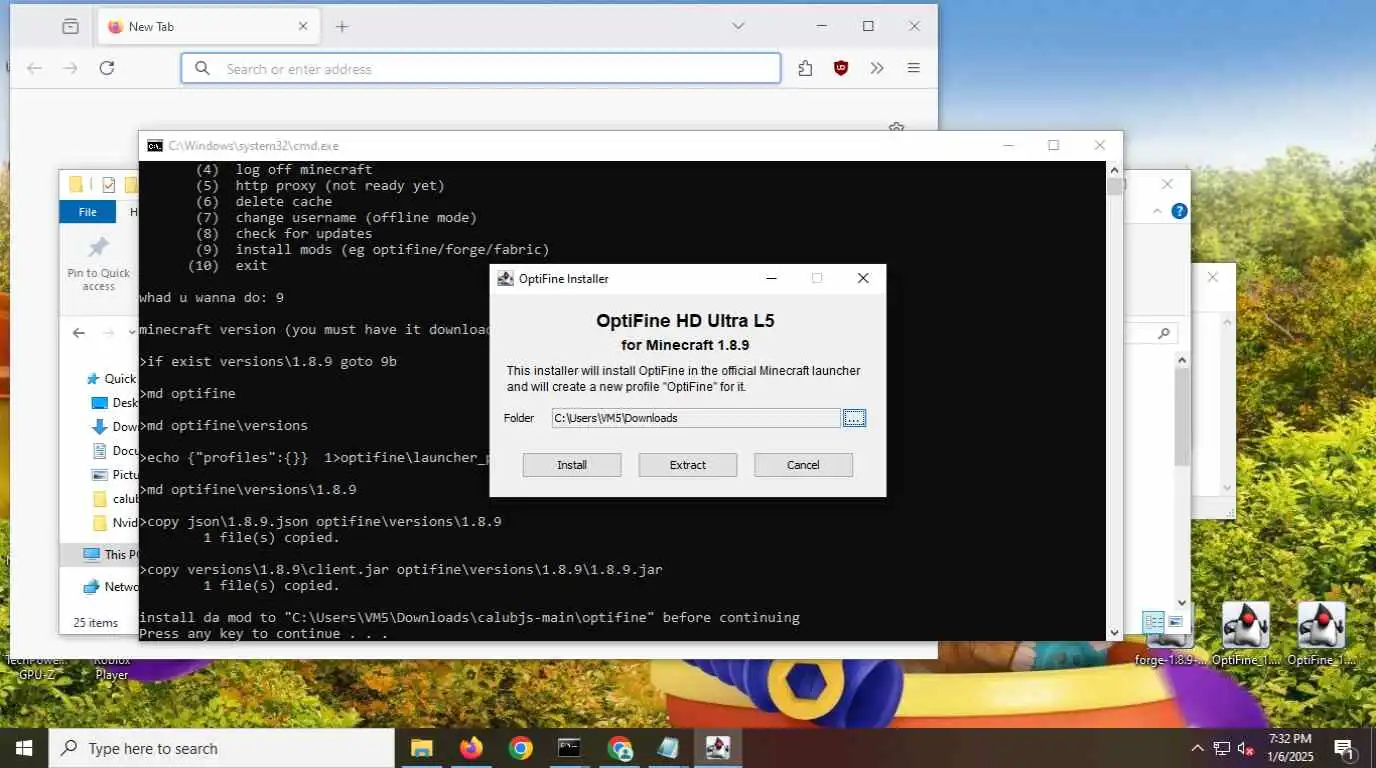The width and height of the screenshot is (1376, 768).
Task: Open Chrome with profile badge on taskbar
Action: [x=619, y=748]
